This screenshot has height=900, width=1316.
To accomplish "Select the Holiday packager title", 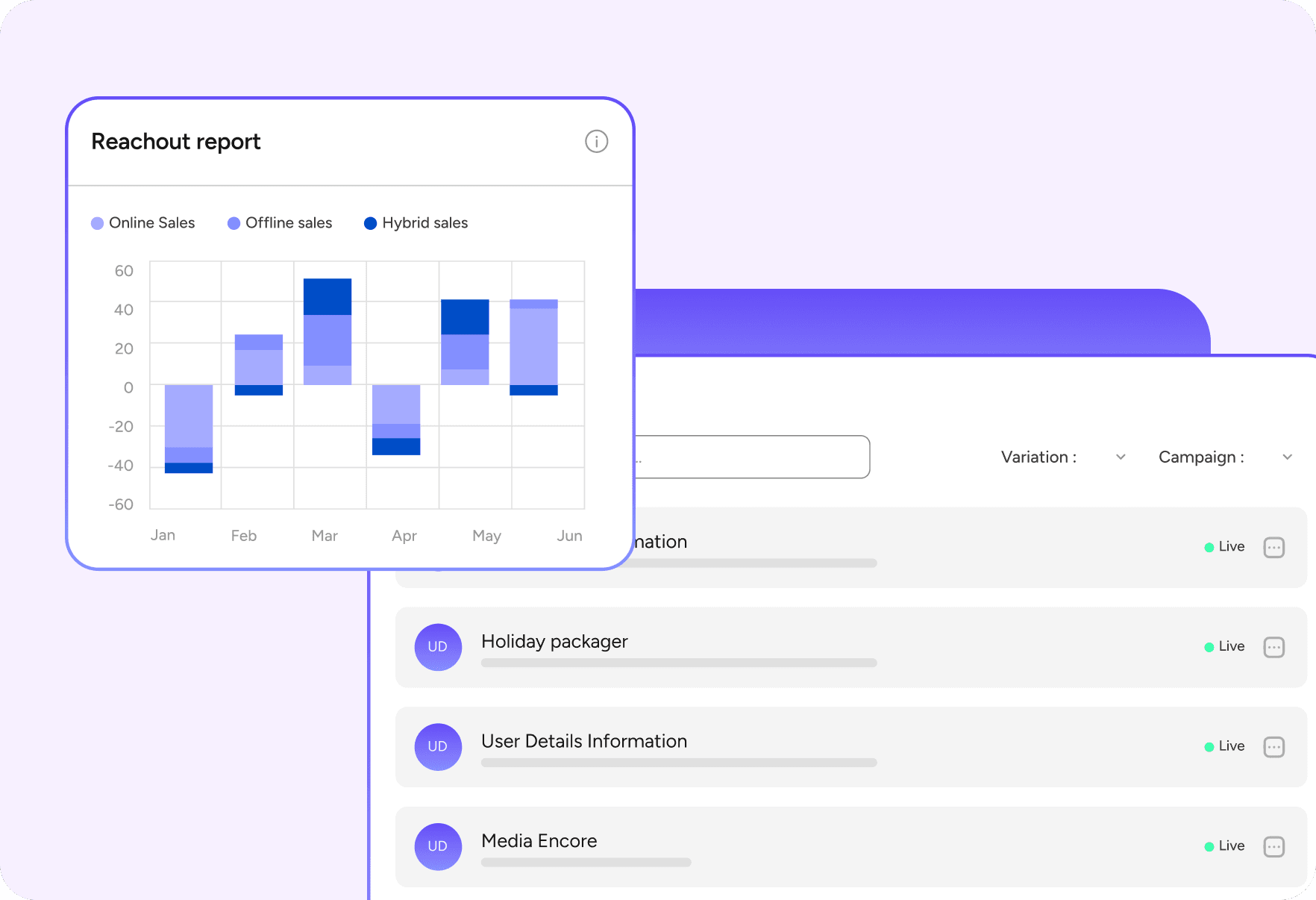I will 554,642.
